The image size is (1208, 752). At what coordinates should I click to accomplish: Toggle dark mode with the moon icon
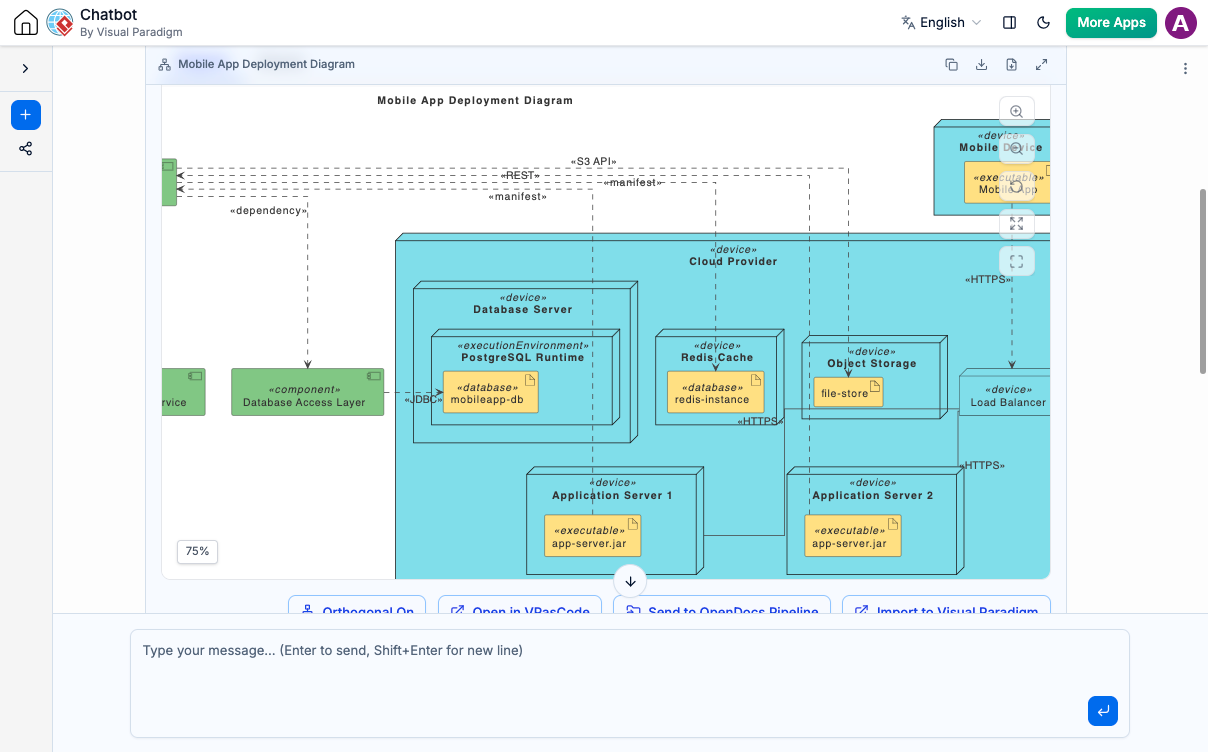[x=1043, y=23]
